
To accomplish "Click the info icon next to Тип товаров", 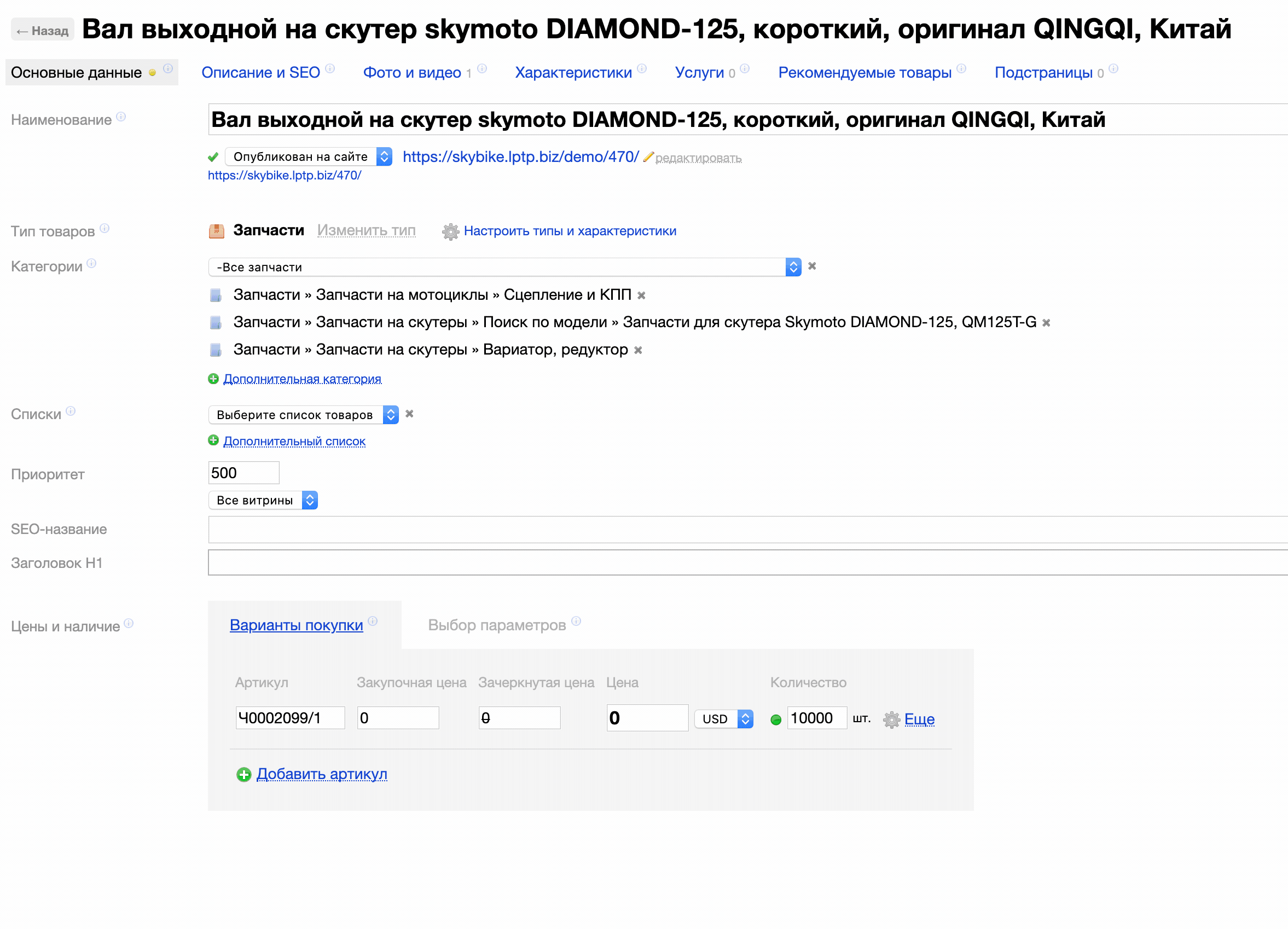I will (105, 228).
